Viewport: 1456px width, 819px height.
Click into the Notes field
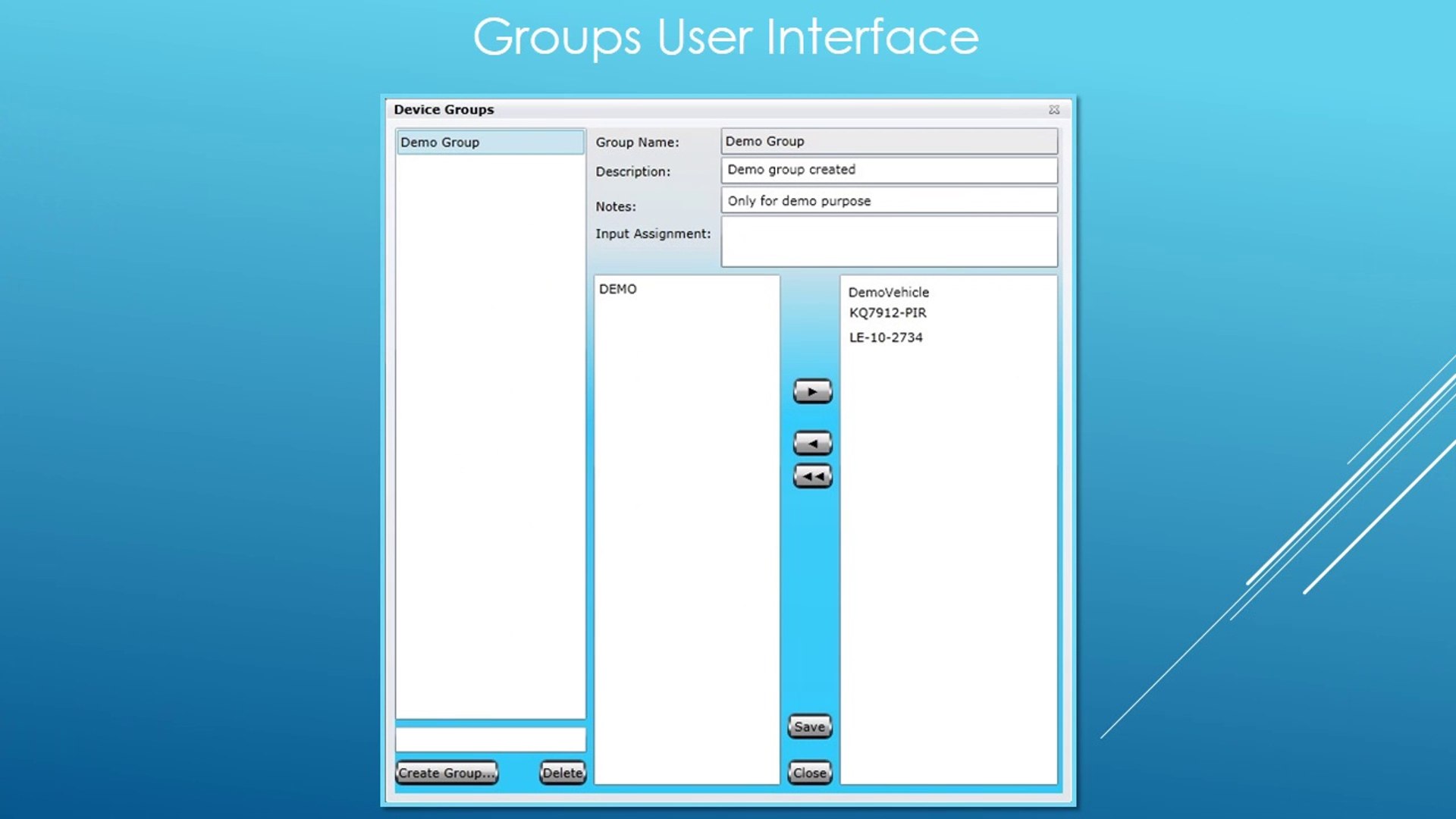click(x=889, y=201)
